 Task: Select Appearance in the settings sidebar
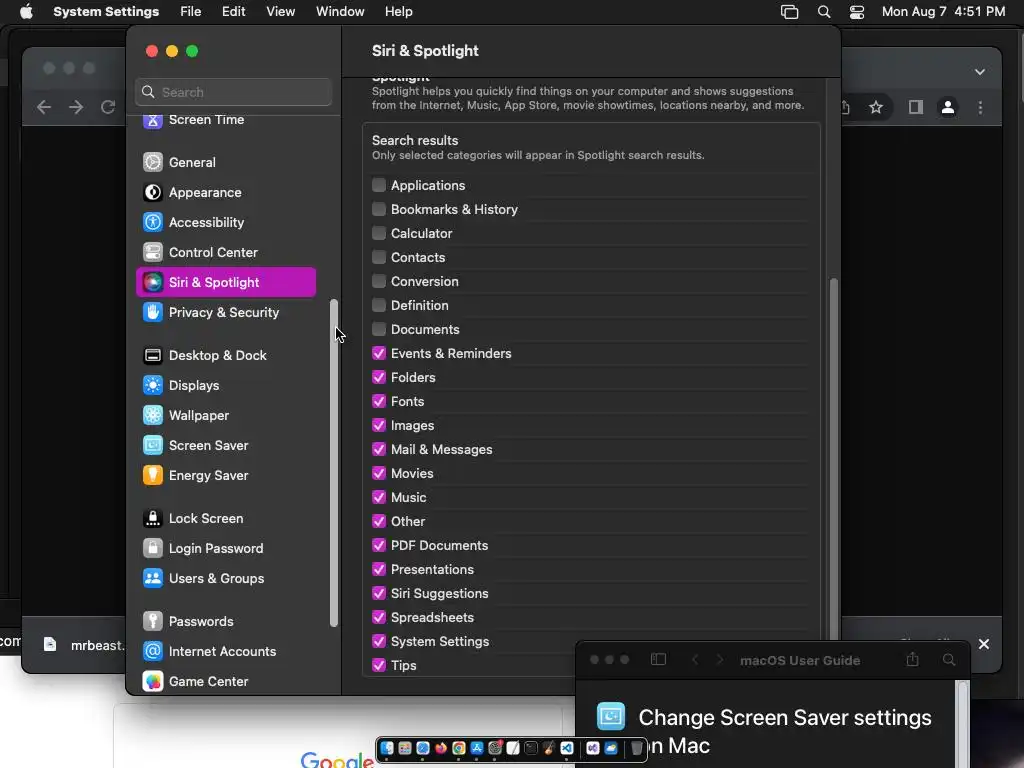click(x=225, y=192)
